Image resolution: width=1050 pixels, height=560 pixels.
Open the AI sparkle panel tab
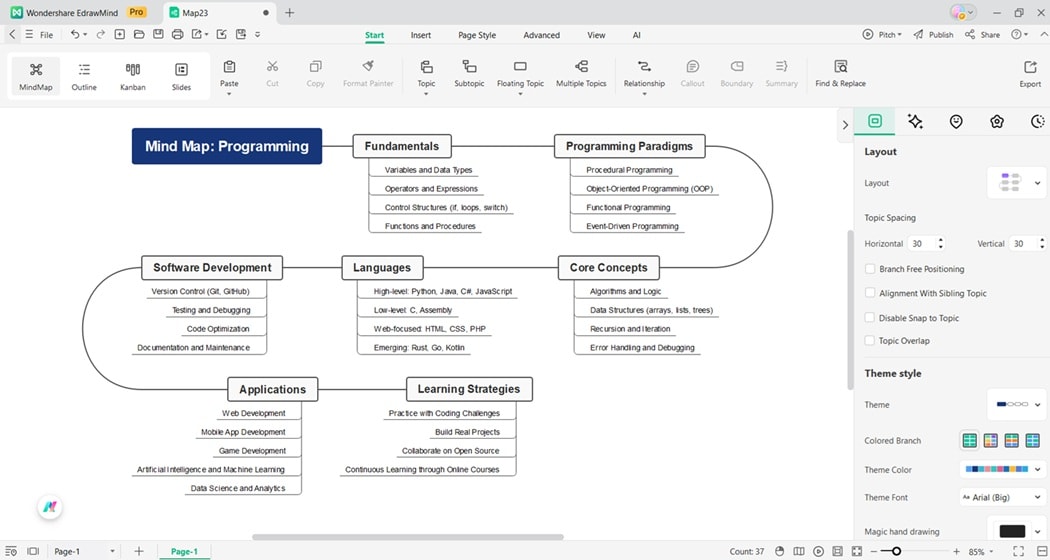(x=915, y=121)
